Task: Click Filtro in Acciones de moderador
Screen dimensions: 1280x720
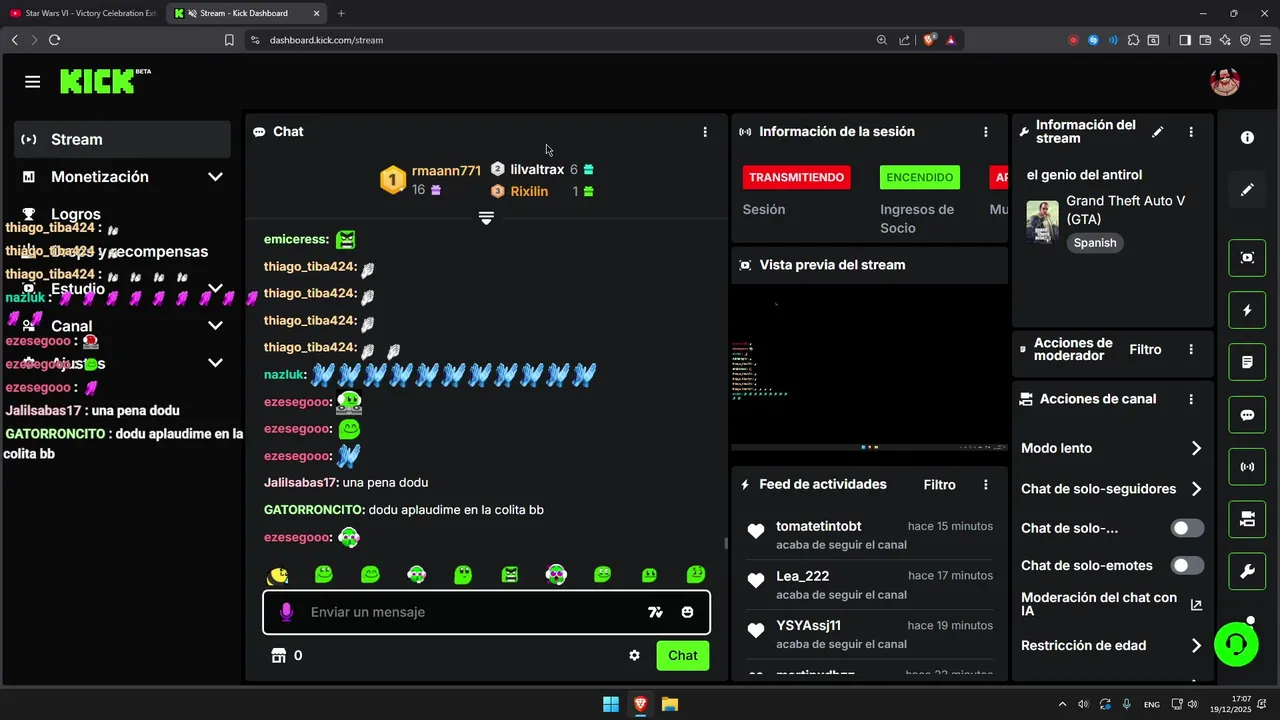Action: (x=1145, y=350)
